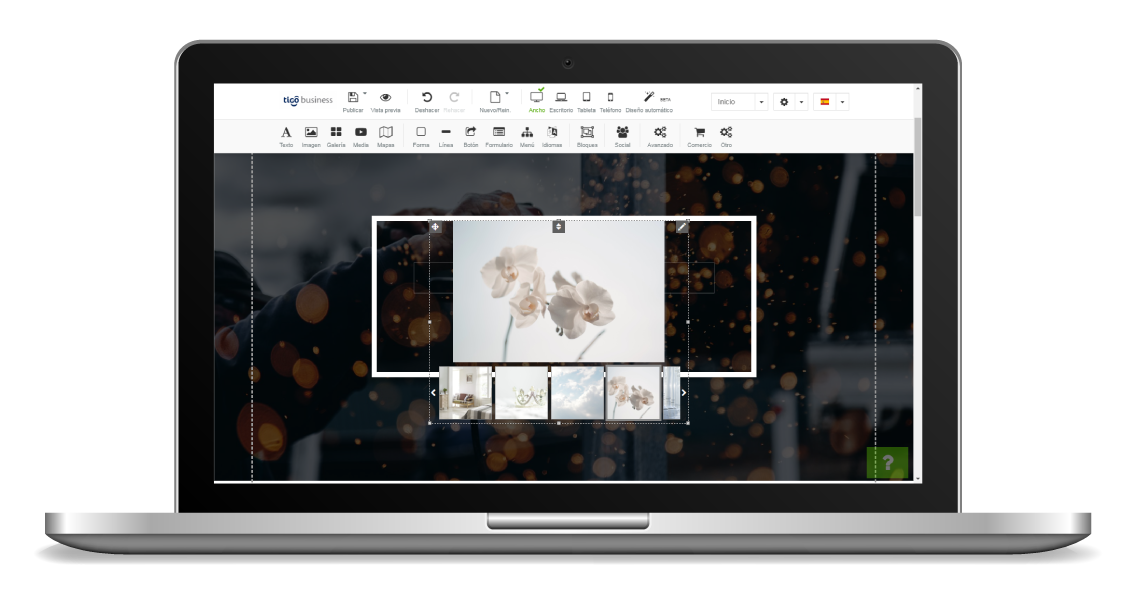Select the Imagen tool
This screenshot has height=599, width=1134.
click(x=311, y=135)
